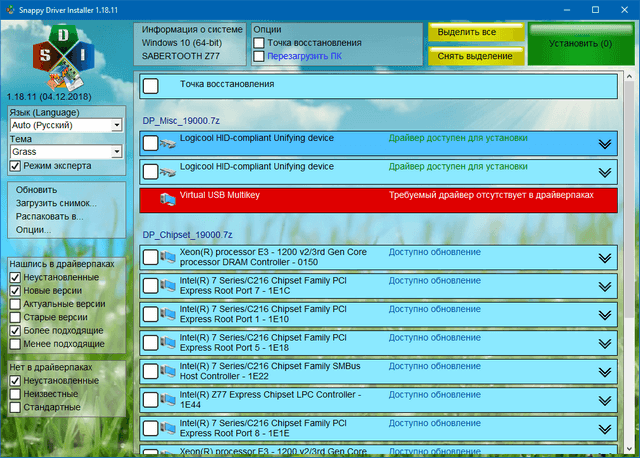Screen dimensions: 640x458
Task: Click the DP_Chipset_19000.7z pack header
Action: [187, 235]
